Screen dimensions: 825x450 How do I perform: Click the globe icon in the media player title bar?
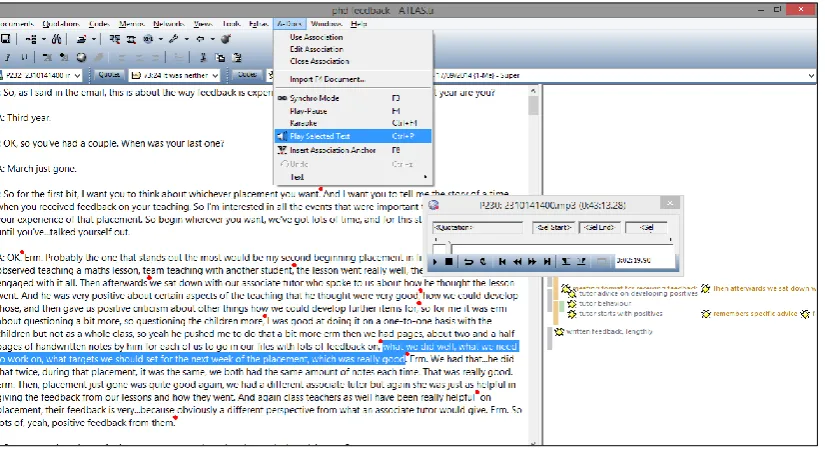[434, 205]
